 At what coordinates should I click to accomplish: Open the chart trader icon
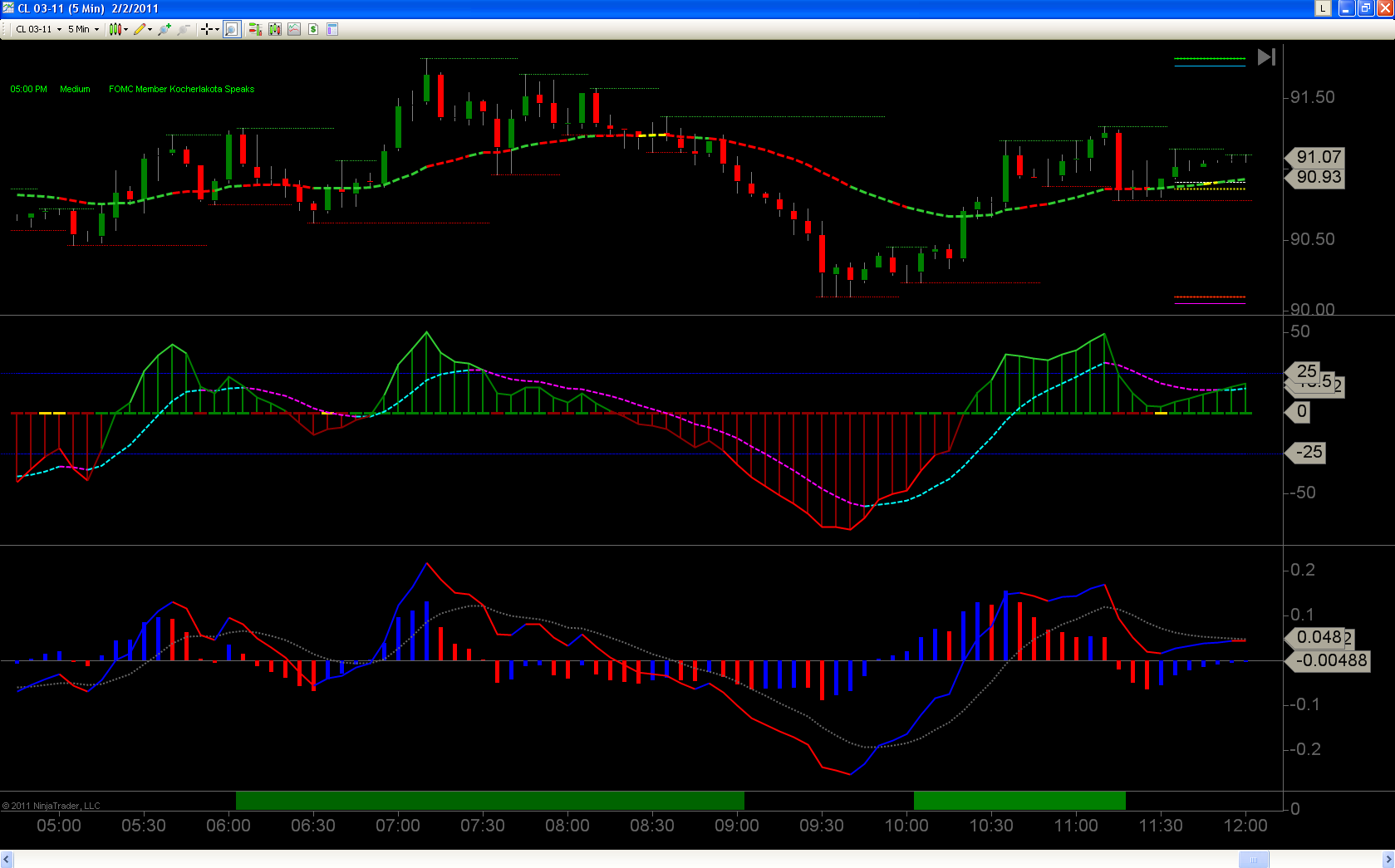(x=254, y=29)
